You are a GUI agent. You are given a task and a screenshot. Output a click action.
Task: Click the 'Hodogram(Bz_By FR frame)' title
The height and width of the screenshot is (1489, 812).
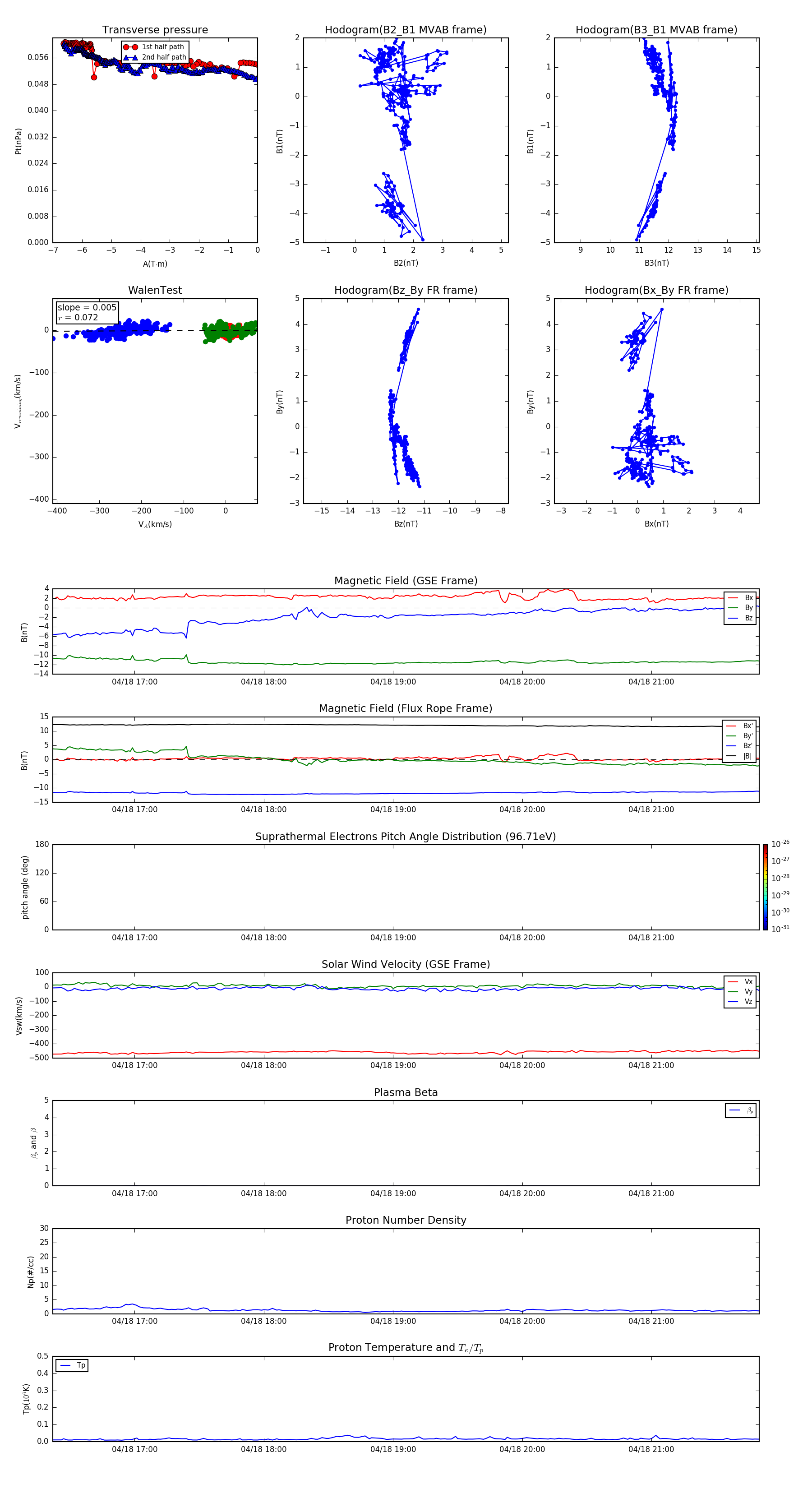click(x=406, y=290)
